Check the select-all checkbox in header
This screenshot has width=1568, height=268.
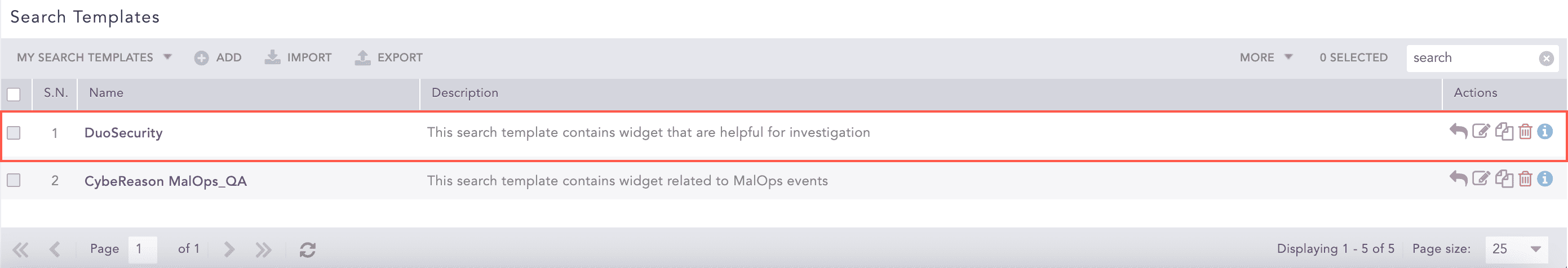[x=14, y=94]
